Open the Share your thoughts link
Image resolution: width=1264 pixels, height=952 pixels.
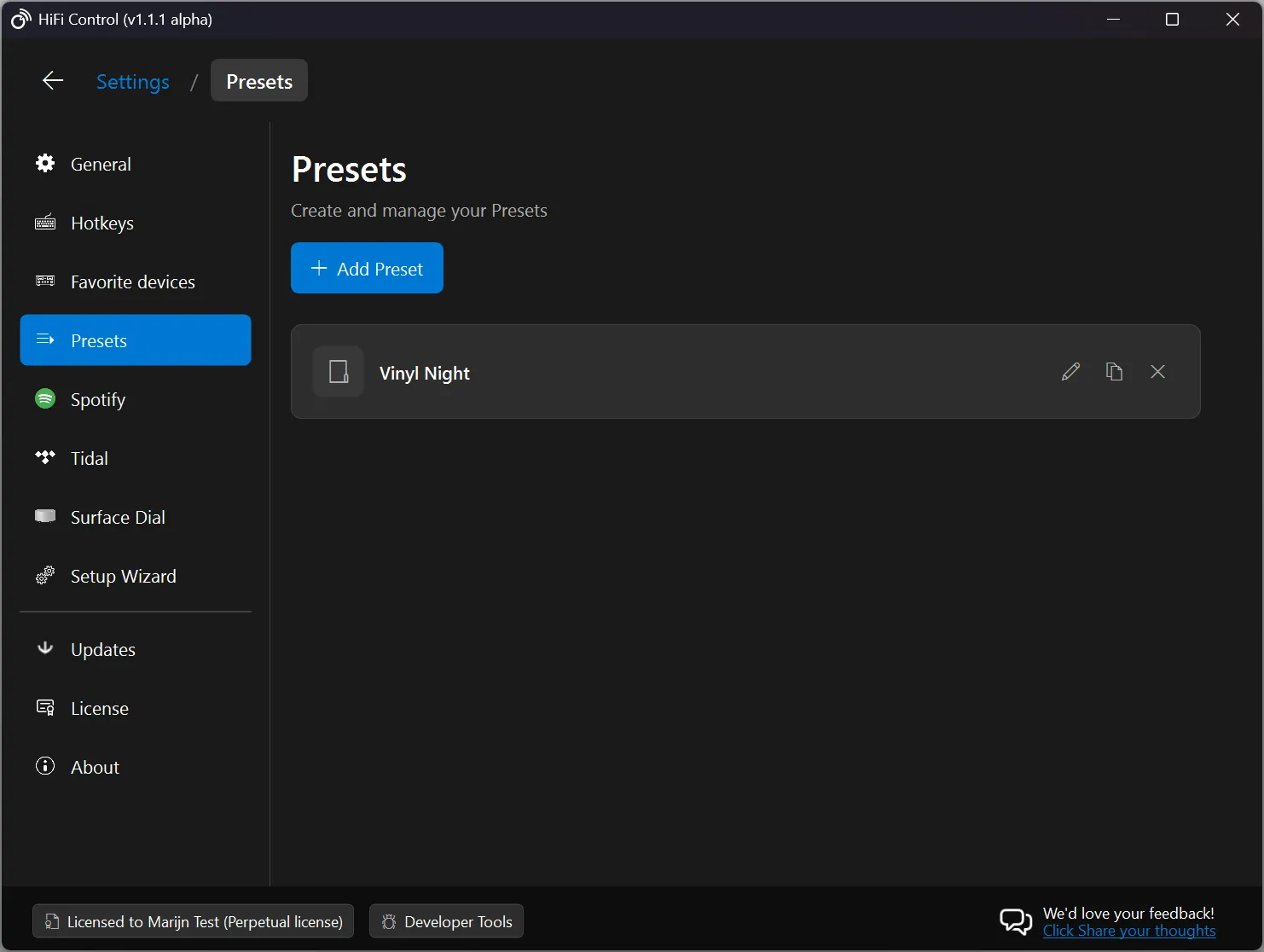pyautogui.click(x=1129, y=932)
